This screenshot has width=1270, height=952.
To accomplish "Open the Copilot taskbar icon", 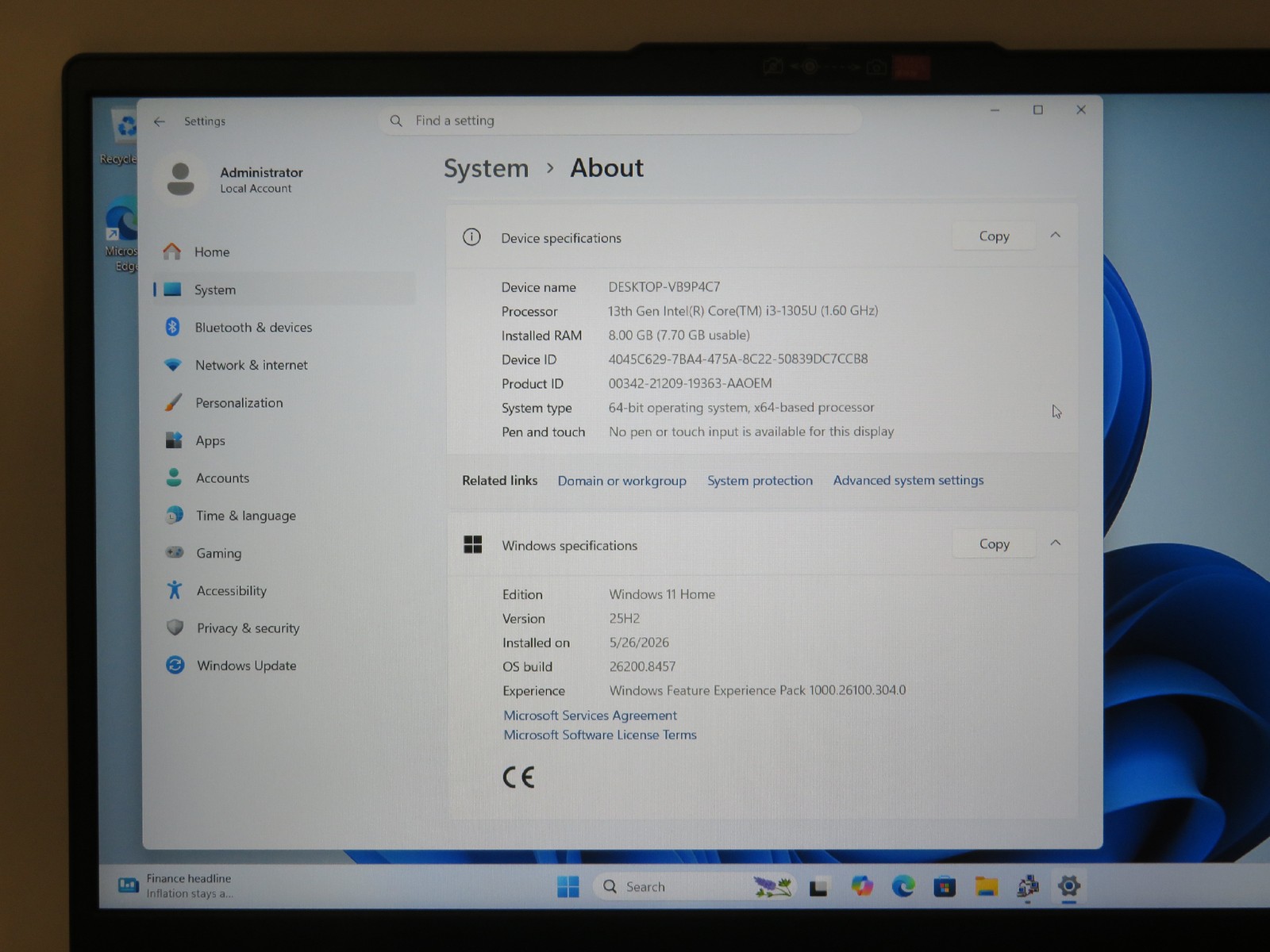I will click(x=861, y=886).
